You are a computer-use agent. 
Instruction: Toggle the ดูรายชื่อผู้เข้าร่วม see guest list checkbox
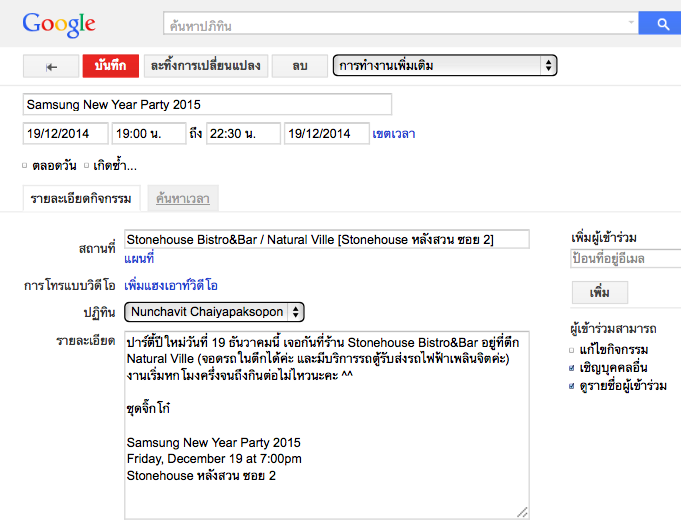click(572, 386)
